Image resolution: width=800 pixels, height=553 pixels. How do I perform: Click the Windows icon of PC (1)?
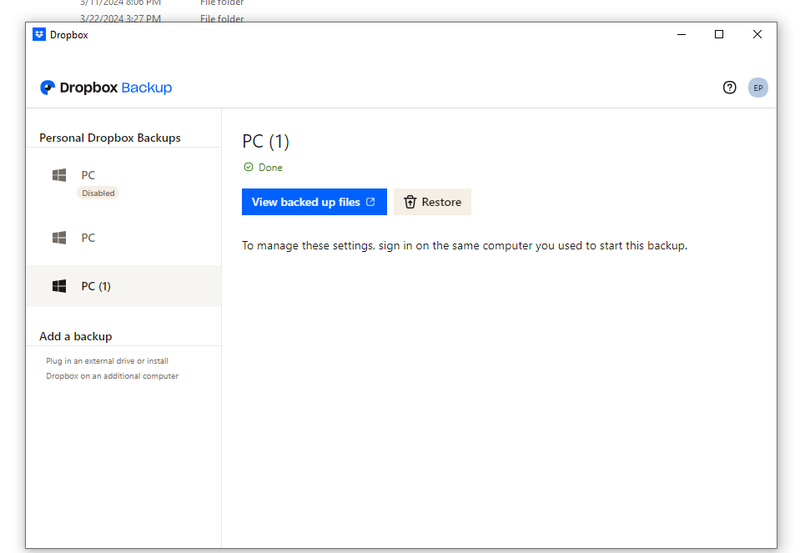pos(59,286)
